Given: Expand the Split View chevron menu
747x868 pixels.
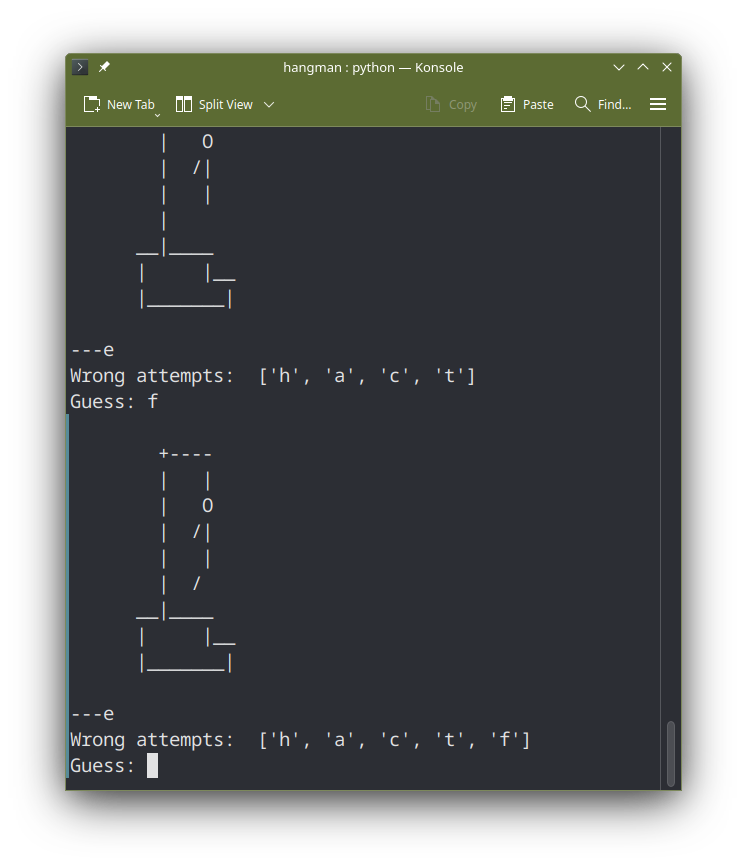Looking at the screenshot, I should point(269,104).
